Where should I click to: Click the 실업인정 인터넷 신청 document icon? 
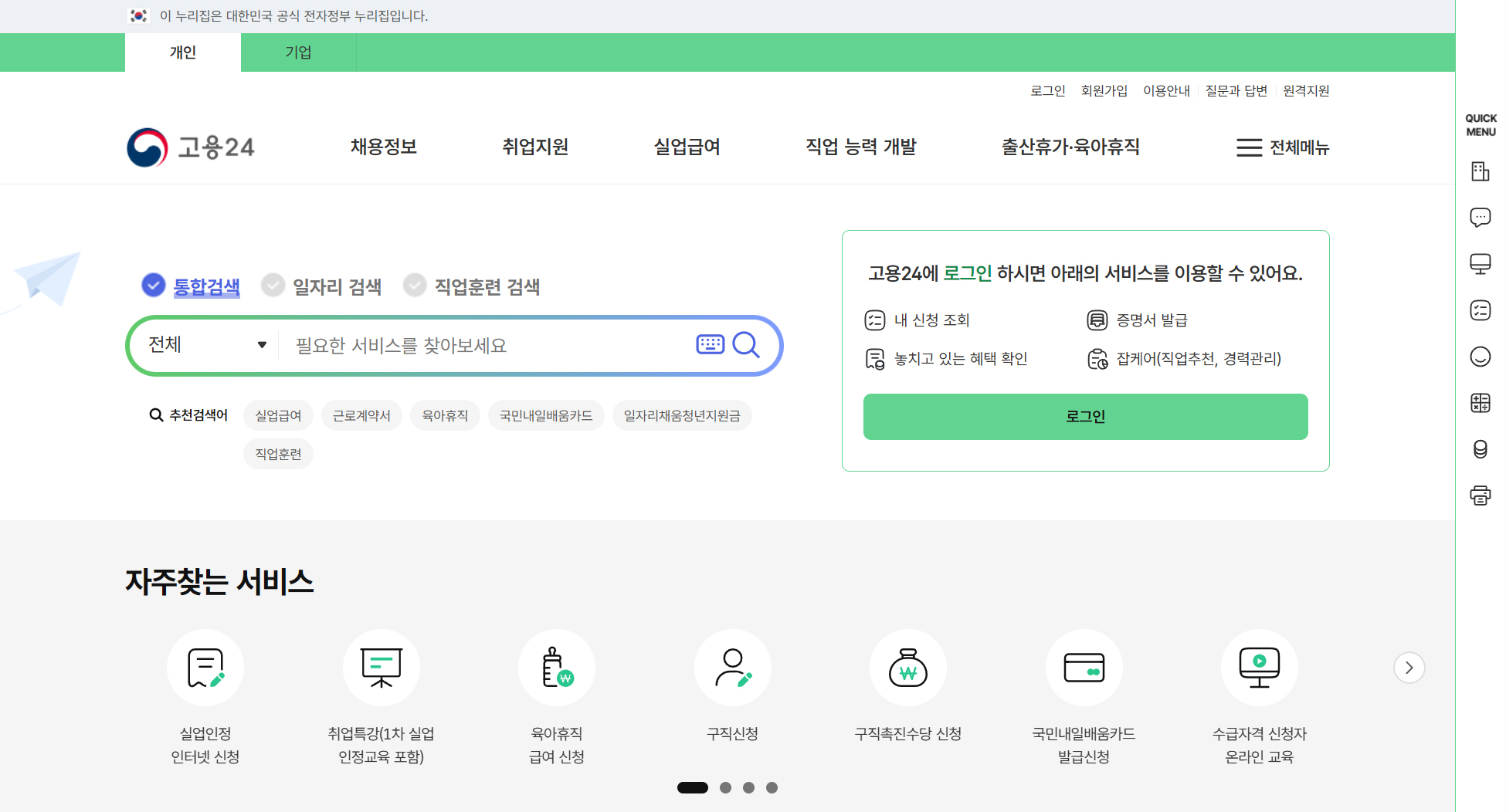click(x=205, y=668)
